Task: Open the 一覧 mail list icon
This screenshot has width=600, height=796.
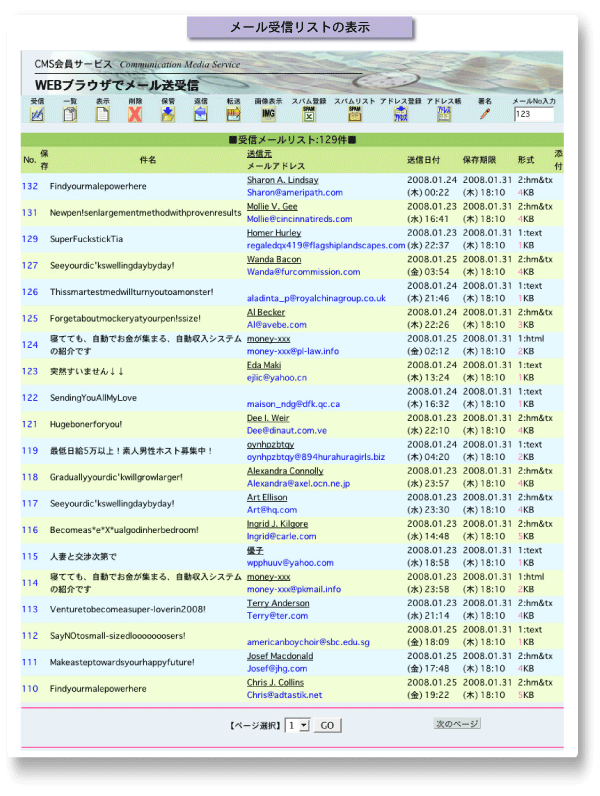Action: (x=70, y=114)
